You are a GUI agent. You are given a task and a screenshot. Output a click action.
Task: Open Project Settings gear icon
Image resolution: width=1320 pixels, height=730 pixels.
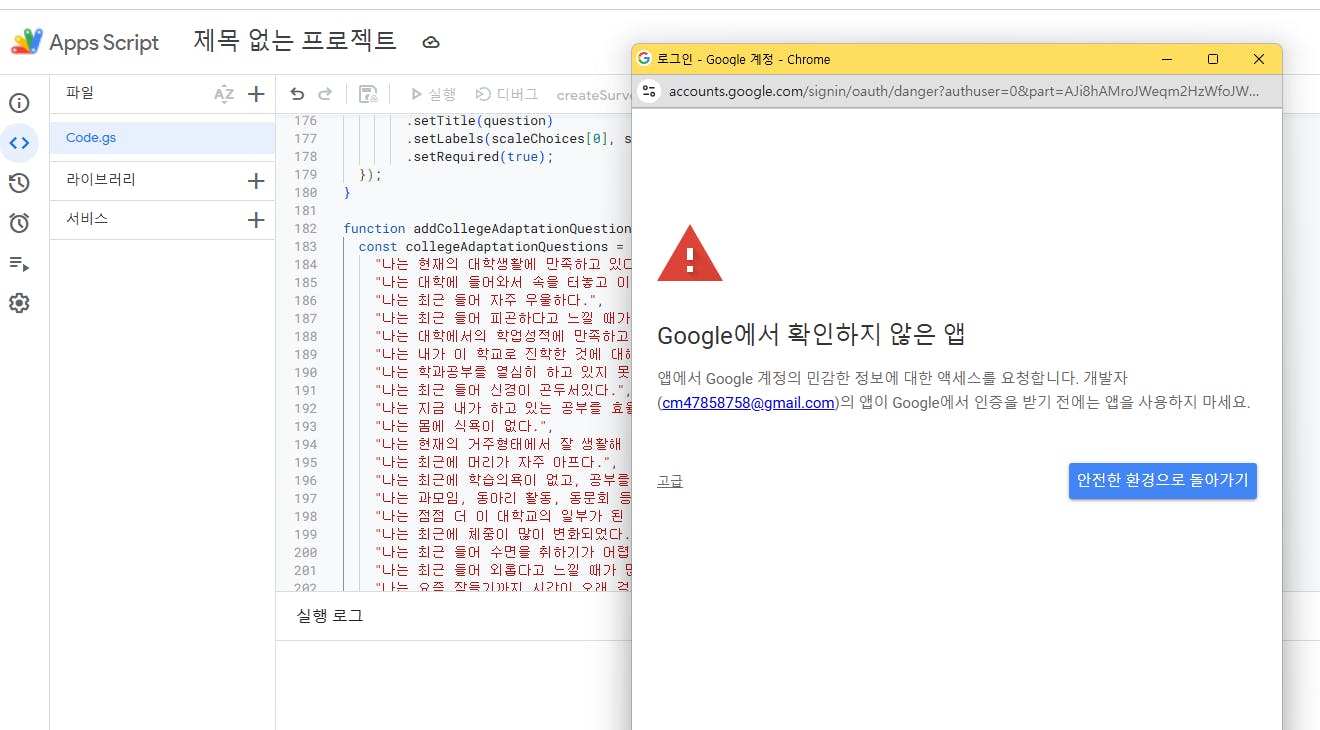pyautogui.click(x=19, y=303)
